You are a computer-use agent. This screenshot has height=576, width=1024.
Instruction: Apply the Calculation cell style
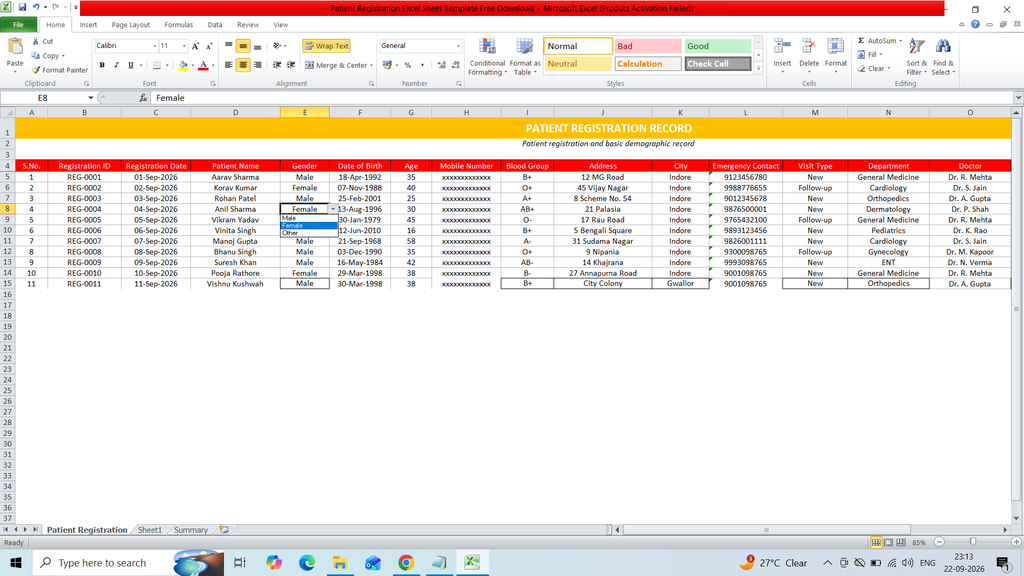tap(648, 64)
